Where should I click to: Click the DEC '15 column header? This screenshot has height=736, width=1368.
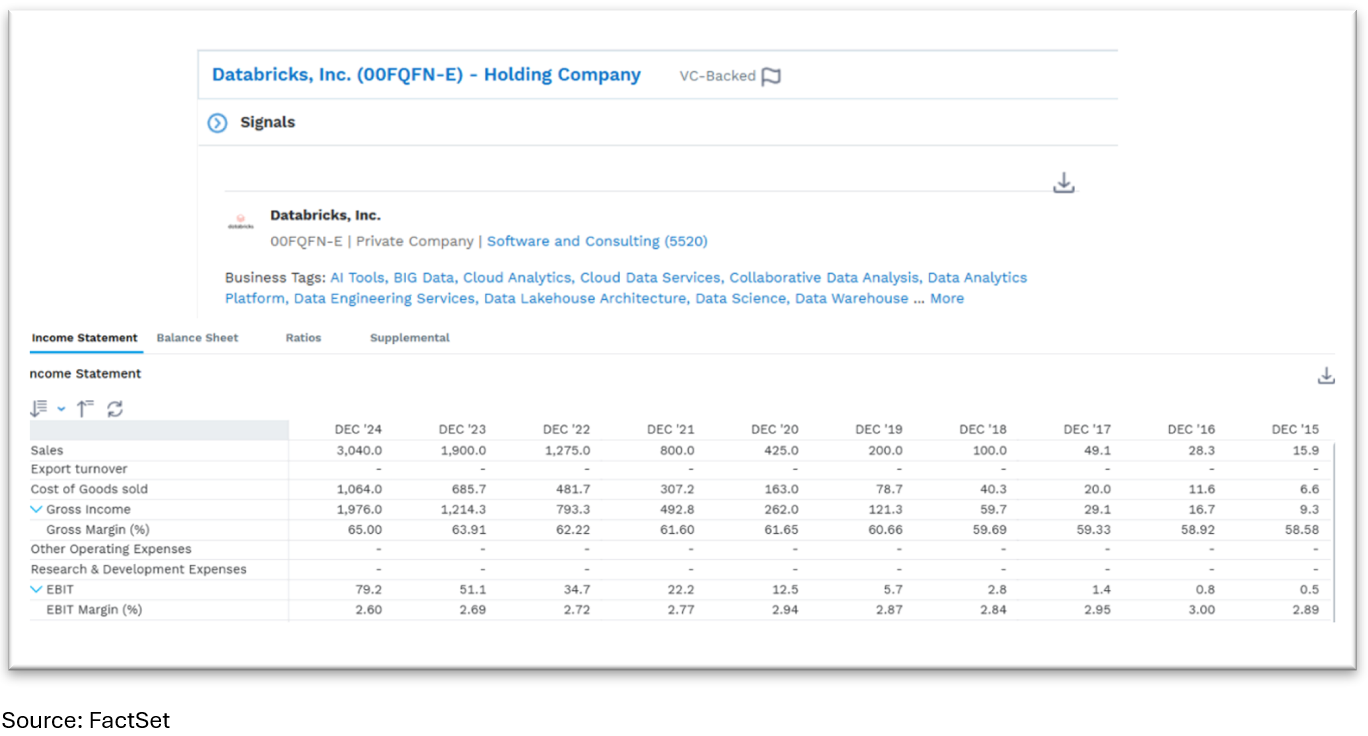(x=1295, y=430)
